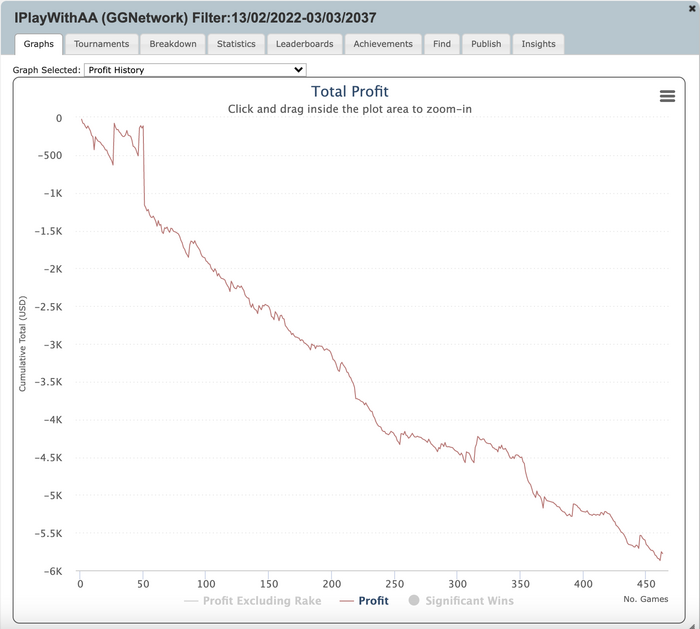The width and height of the screenshot is (700, 629).
Task: Click the 450 x-axis label
Action: pyautogui.click(x=646, y=584)
